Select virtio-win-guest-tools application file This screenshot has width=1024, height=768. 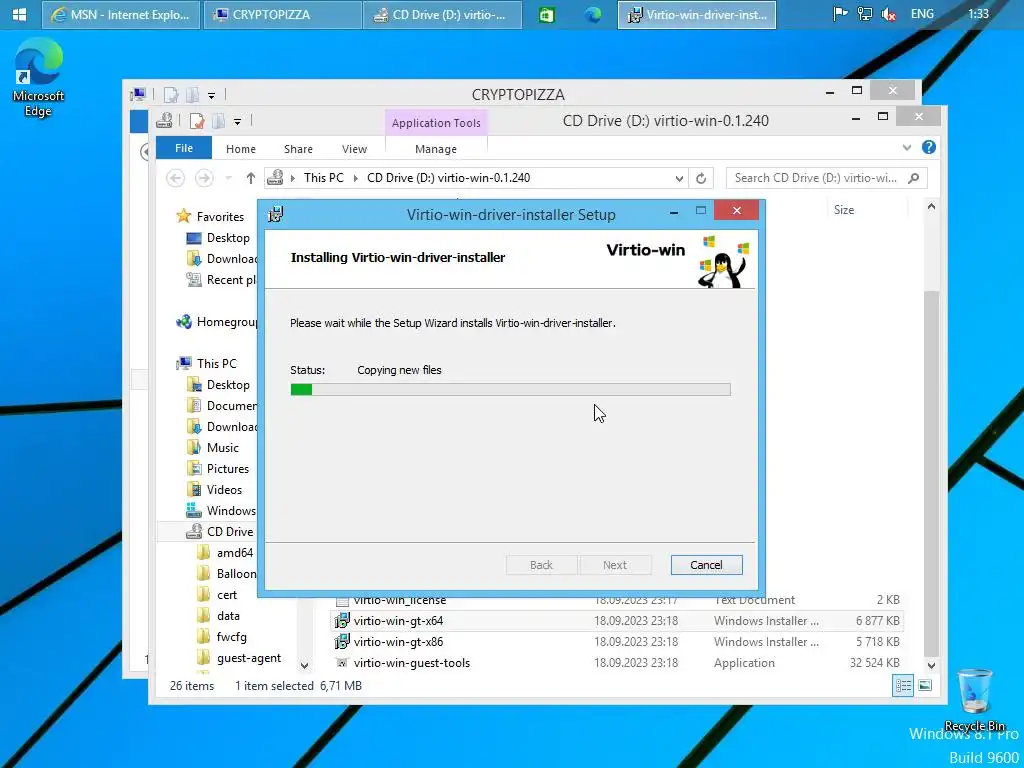(x=617, y=662)
